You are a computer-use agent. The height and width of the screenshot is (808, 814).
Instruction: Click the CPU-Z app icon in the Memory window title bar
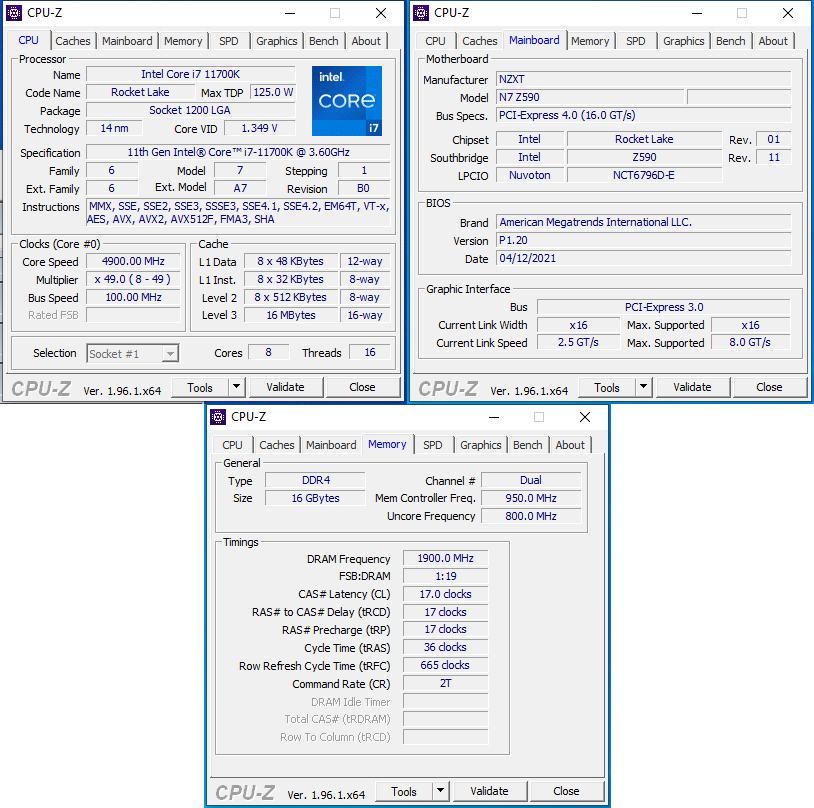[x=218, y=416]
